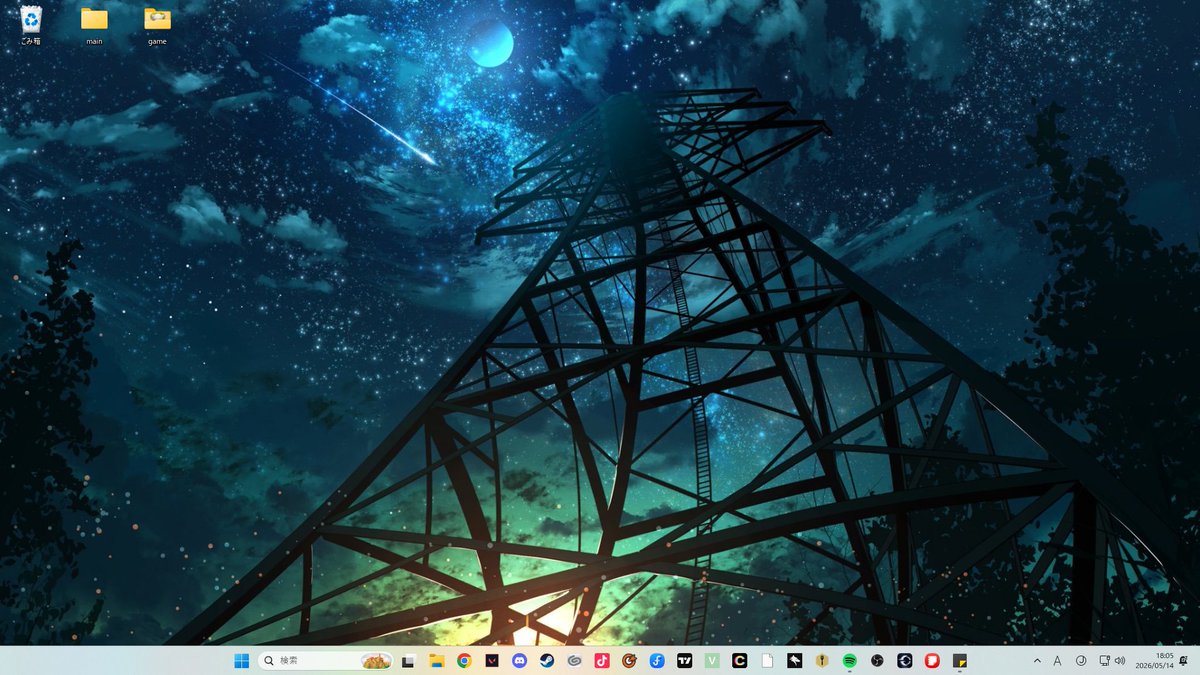Open the network settings tray icon
Viewport: 1200px width, 675px height.
click(x=1104, y=661)
